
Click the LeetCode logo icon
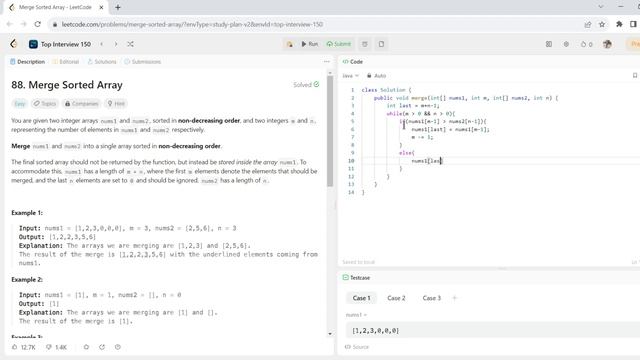coord(14,44)
